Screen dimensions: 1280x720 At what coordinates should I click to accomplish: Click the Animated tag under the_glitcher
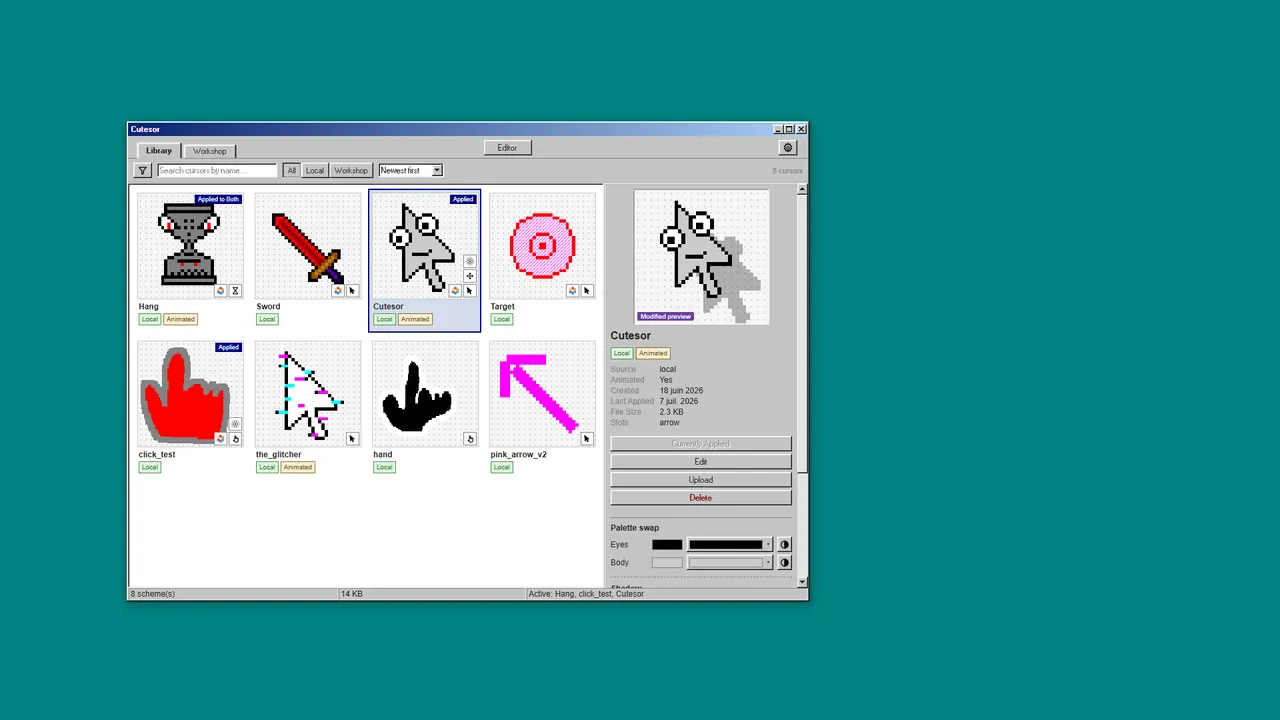[298, 468]
